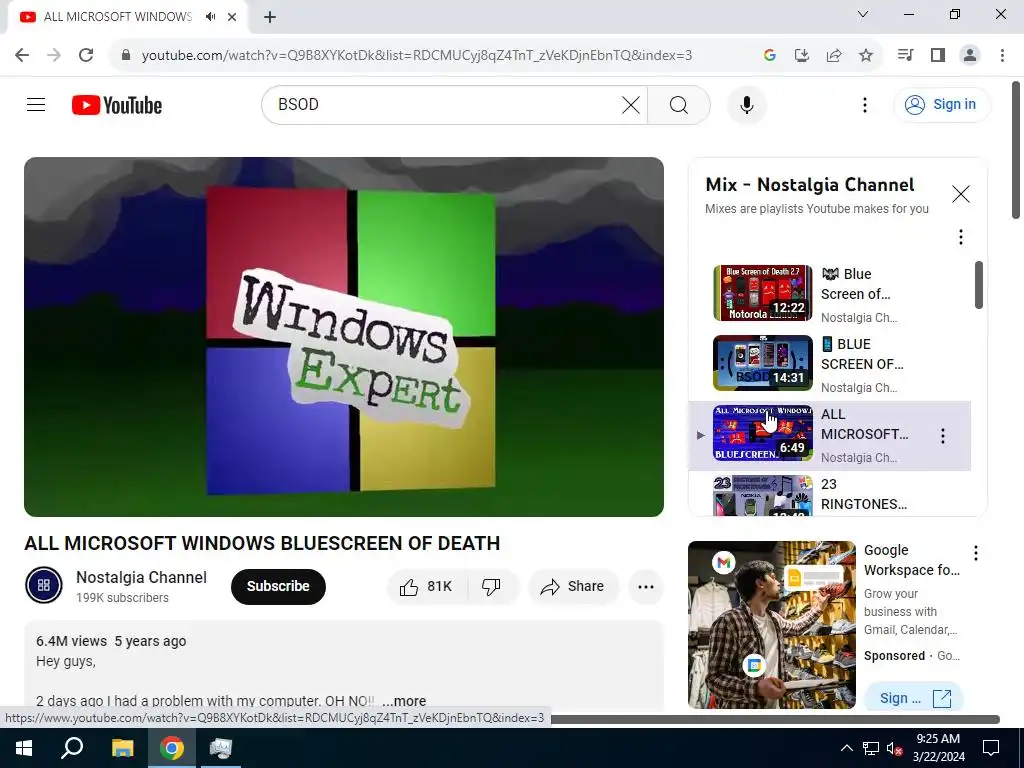This screenshot has width=1024, height=768.
Task: Open a new tab with plus button
Action: click(x=270, y=17)
